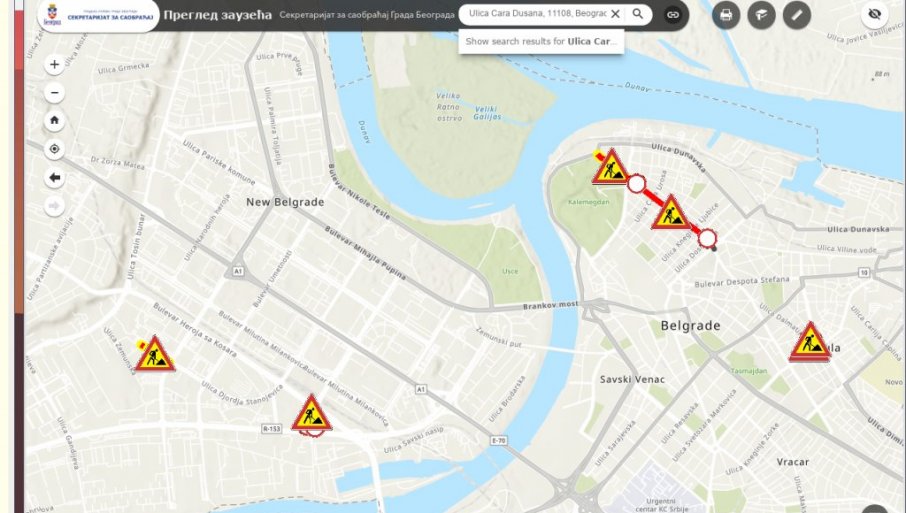Screen dimensions: 906x513
Task: Go back to the previous map extent
Action: [54, 177]
